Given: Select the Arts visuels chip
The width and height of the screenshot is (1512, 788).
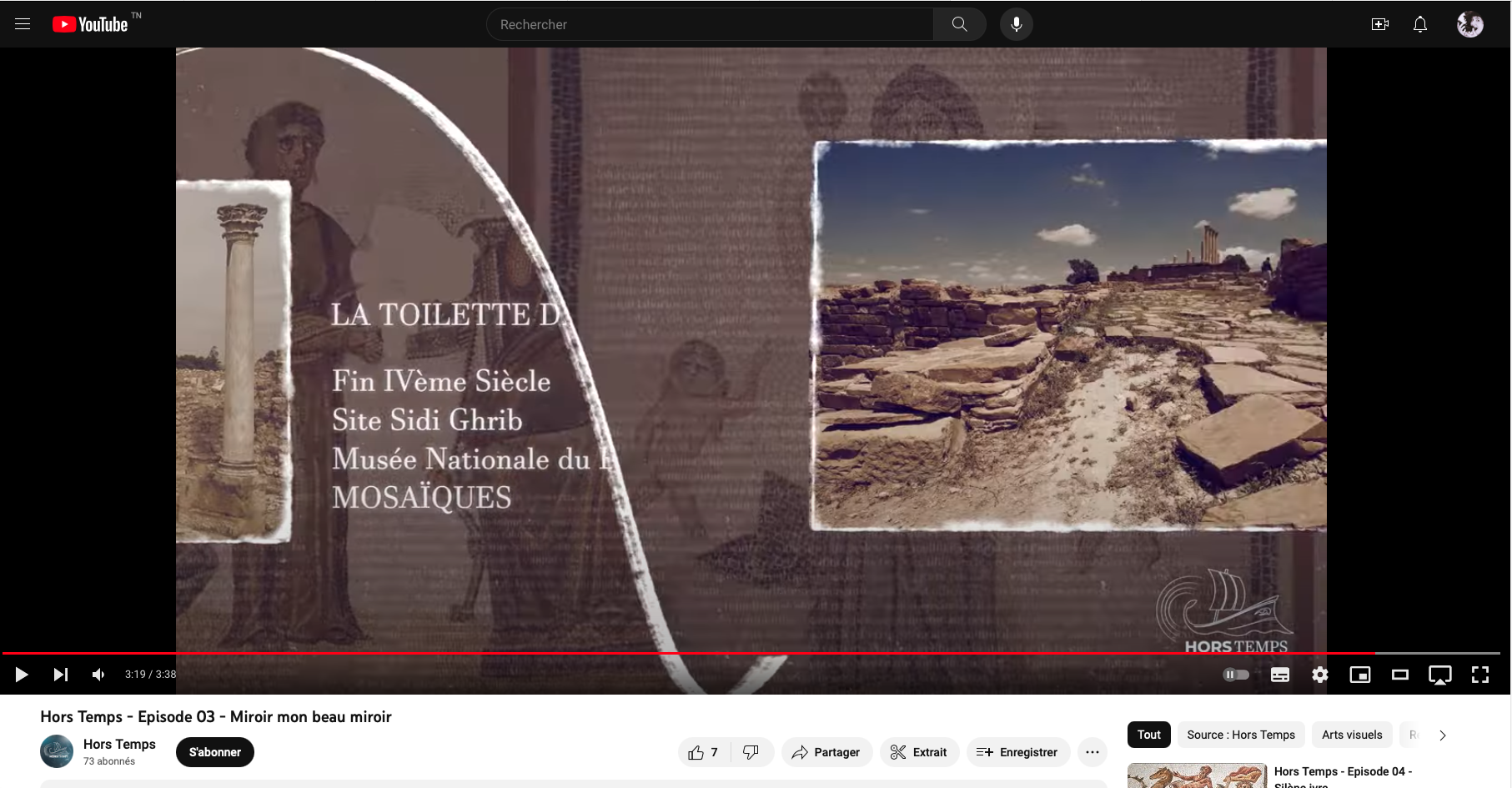Looking at the screenshot, I should pyautogui.click(x=1352, y=735).
